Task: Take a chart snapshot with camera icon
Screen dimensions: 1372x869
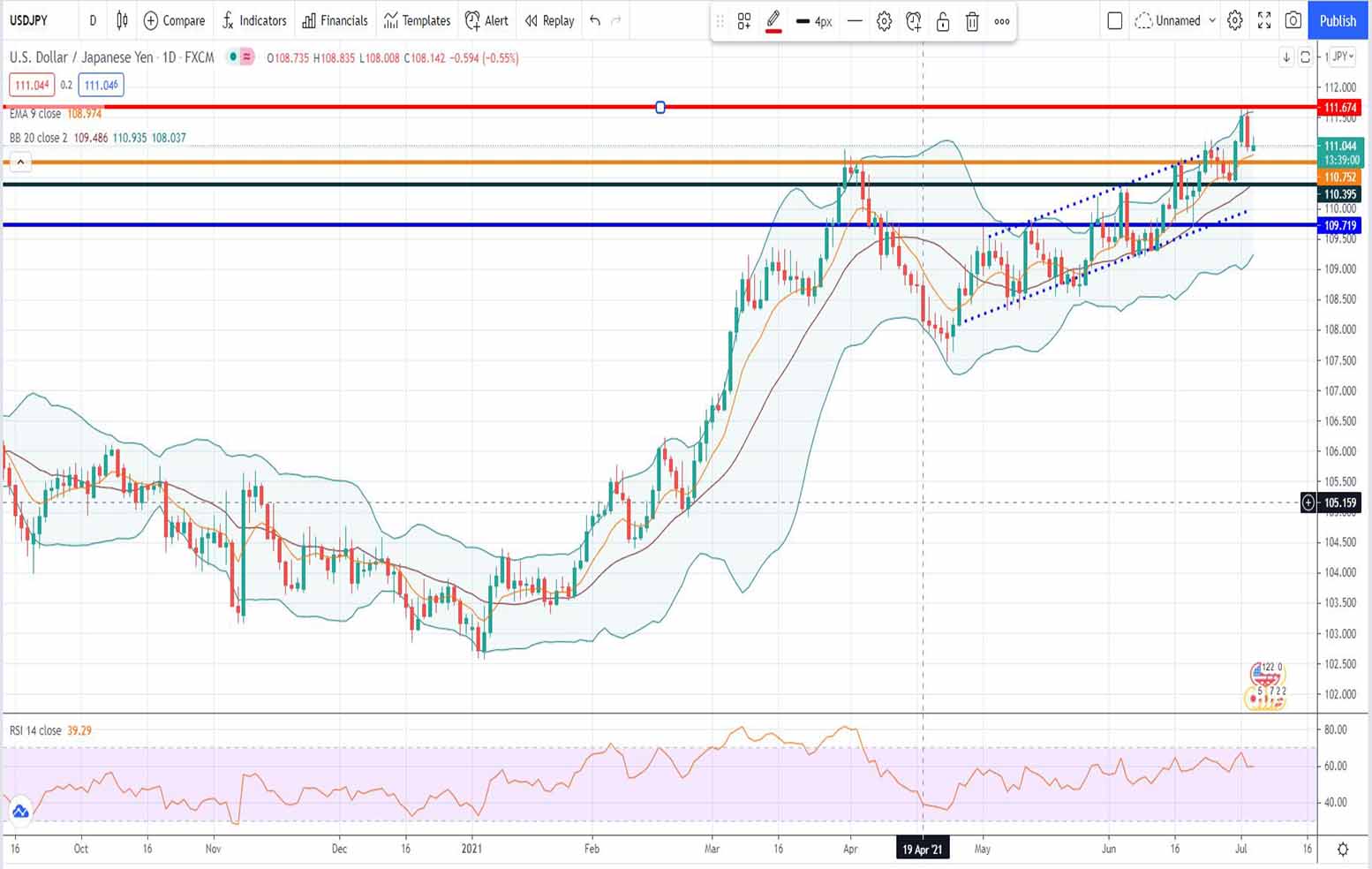Action: coord(1293,20)
